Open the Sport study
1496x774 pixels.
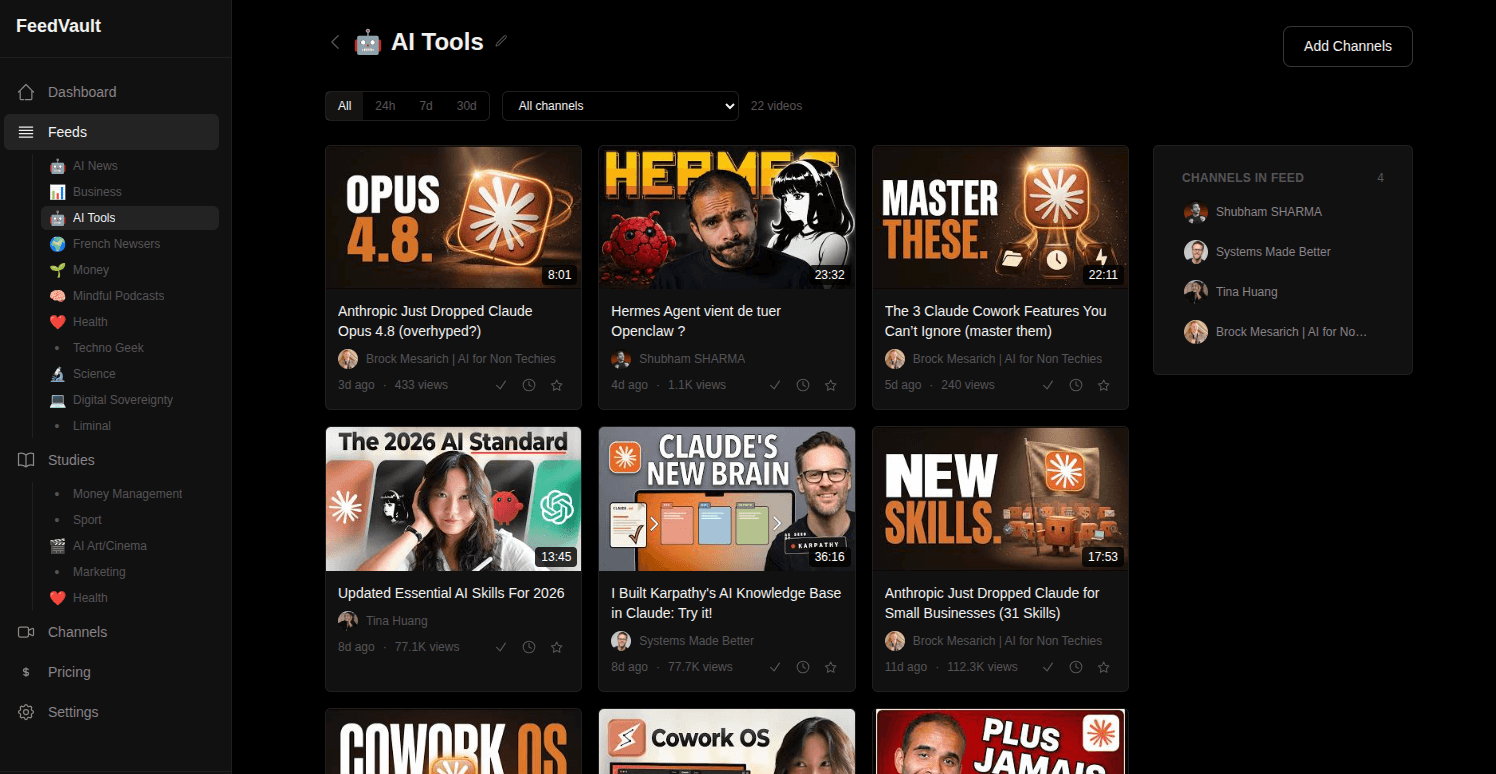[130, 520]
